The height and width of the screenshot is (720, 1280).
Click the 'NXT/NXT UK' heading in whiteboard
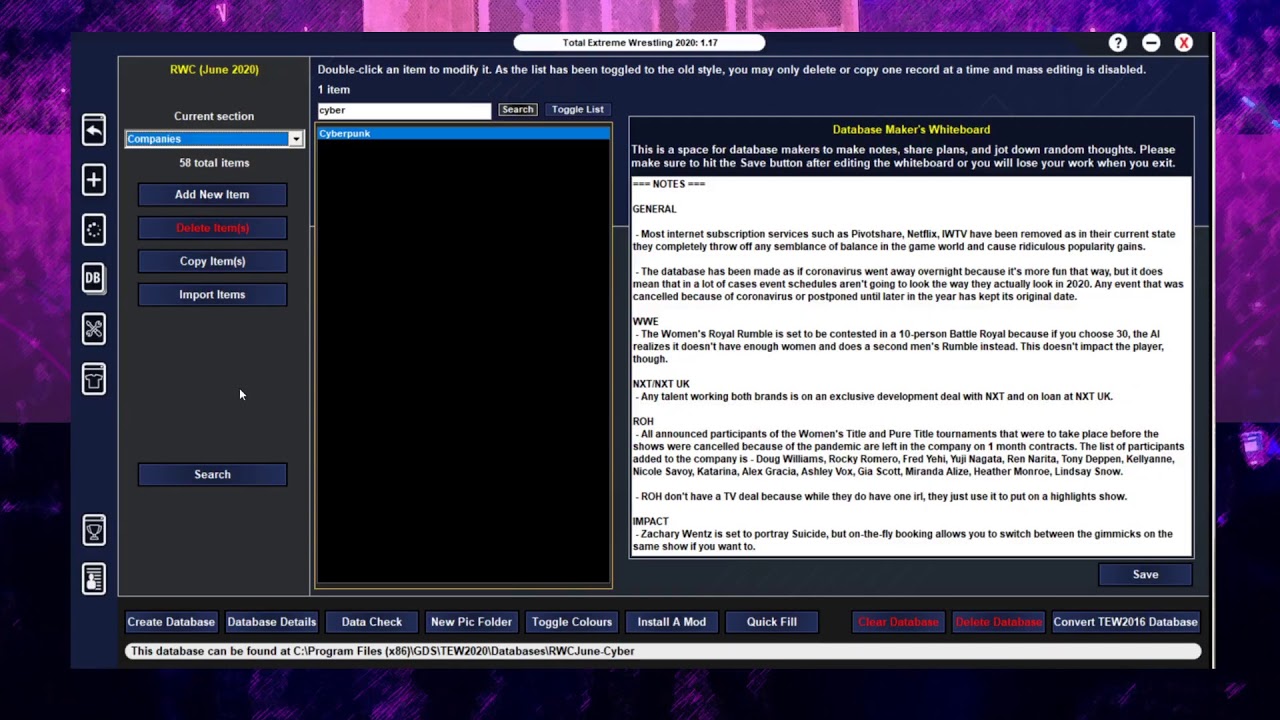point(661,384)
